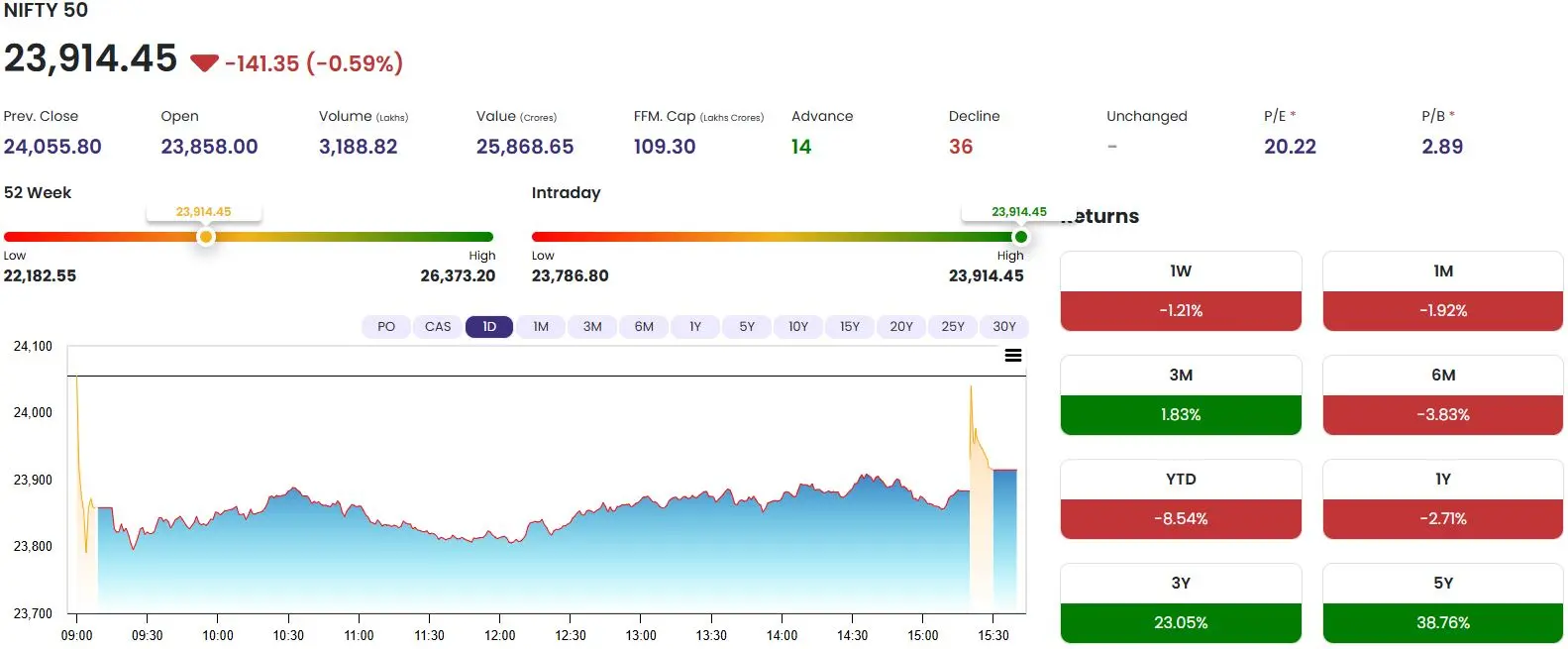1568x649 pixels.
Task: Switch chart to 1M range
Action: coord(541,327)
